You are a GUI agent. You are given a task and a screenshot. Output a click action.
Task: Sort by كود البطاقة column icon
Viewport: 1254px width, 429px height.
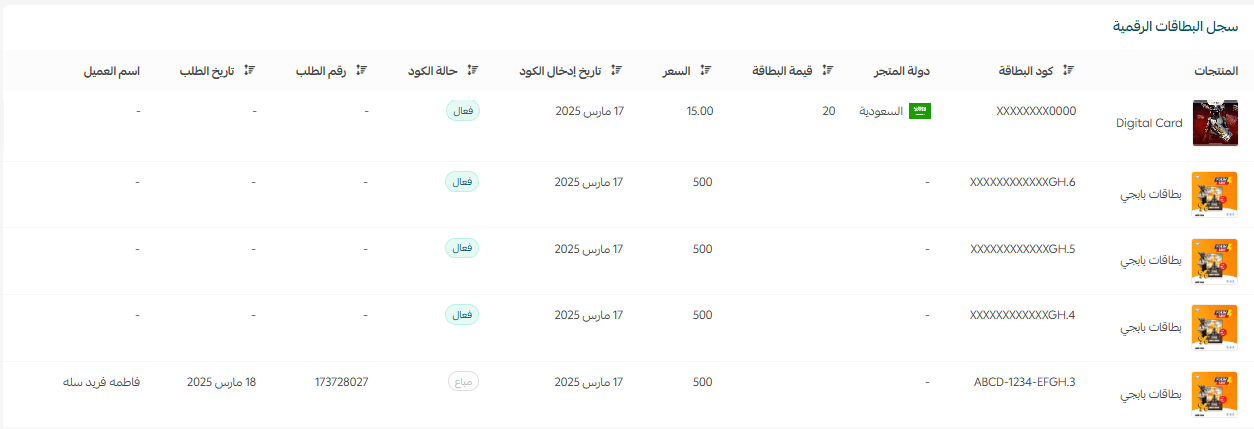point(1069,71)
